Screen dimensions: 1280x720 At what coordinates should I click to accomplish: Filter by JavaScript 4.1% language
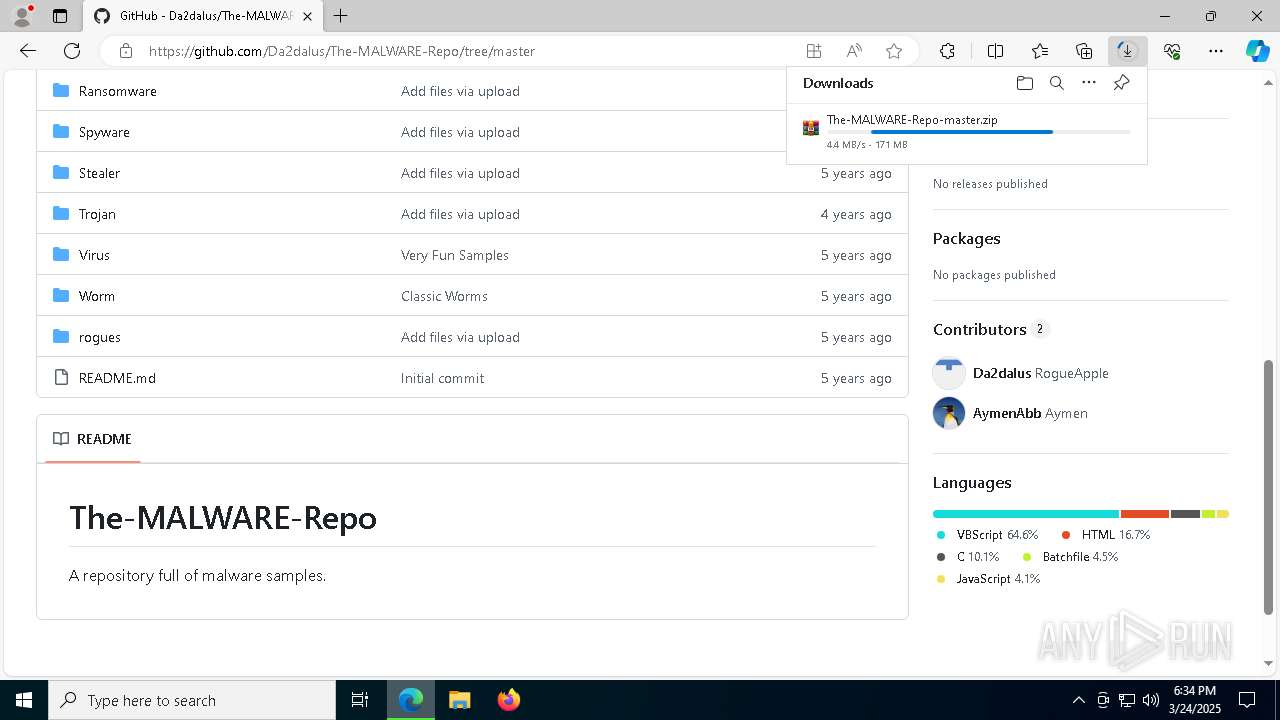988,579
